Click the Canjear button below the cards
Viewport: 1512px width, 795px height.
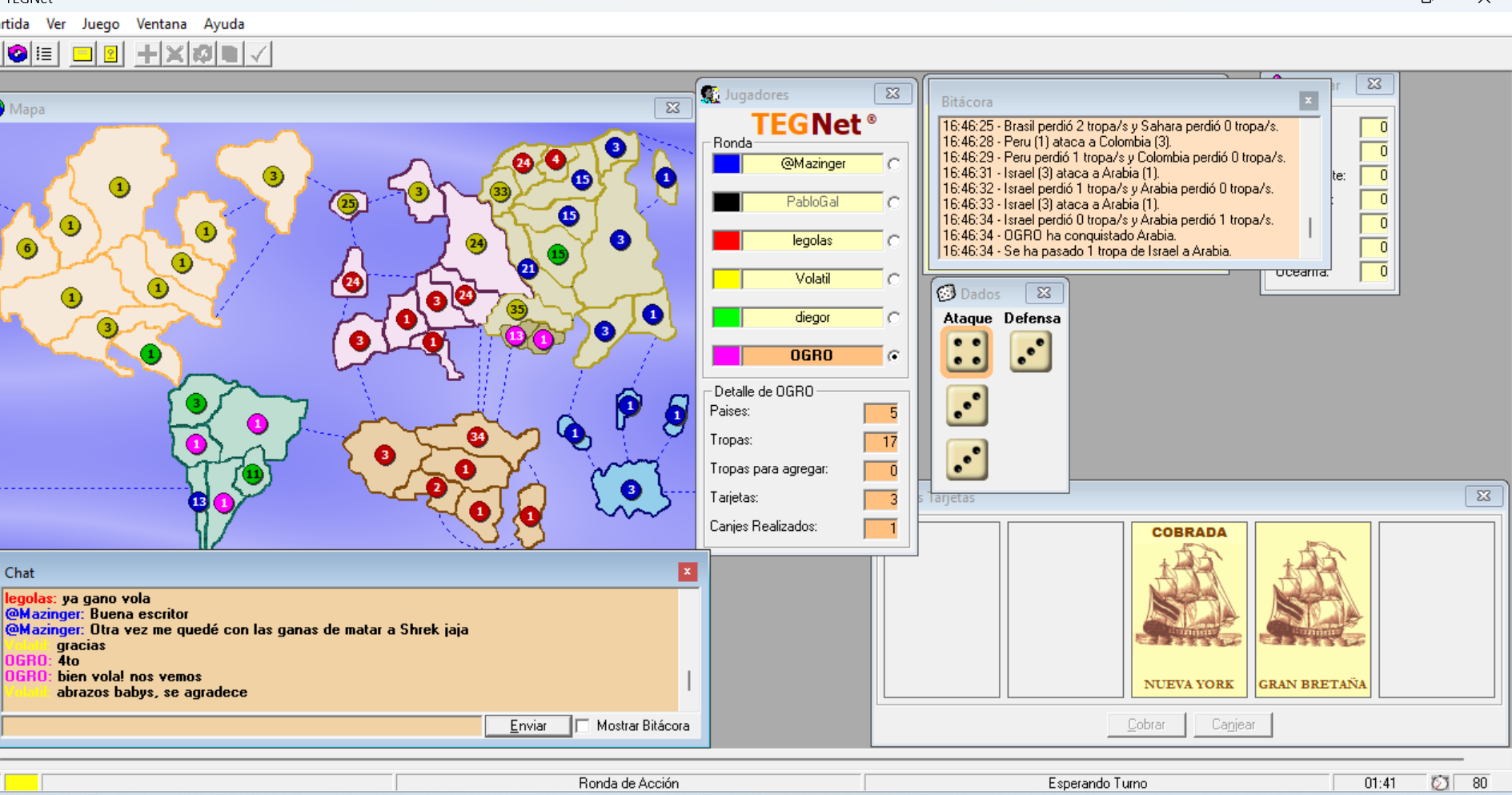(x=1233, y=724)
